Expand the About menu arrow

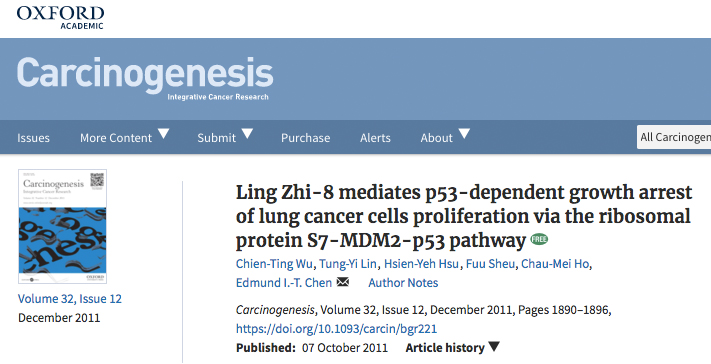click(464, 134)
